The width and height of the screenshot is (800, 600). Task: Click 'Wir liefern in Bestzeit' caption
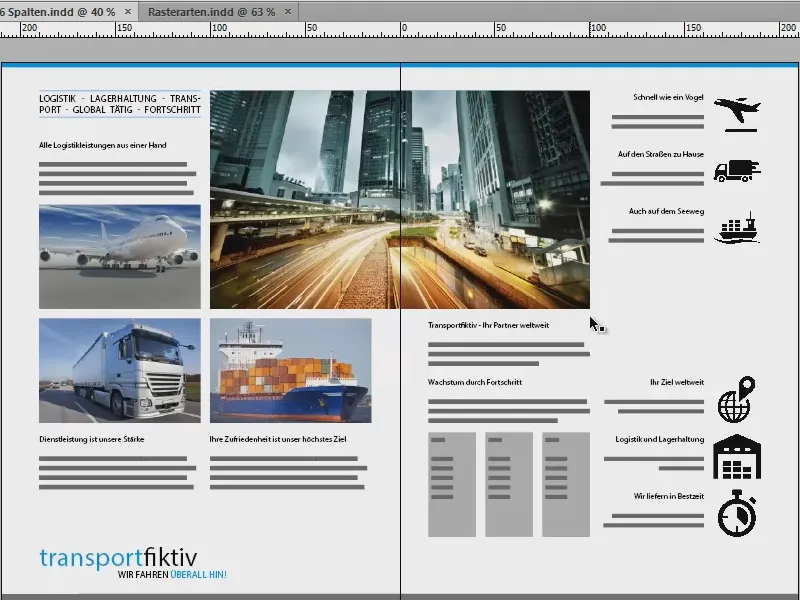click(x=669, y=496)
